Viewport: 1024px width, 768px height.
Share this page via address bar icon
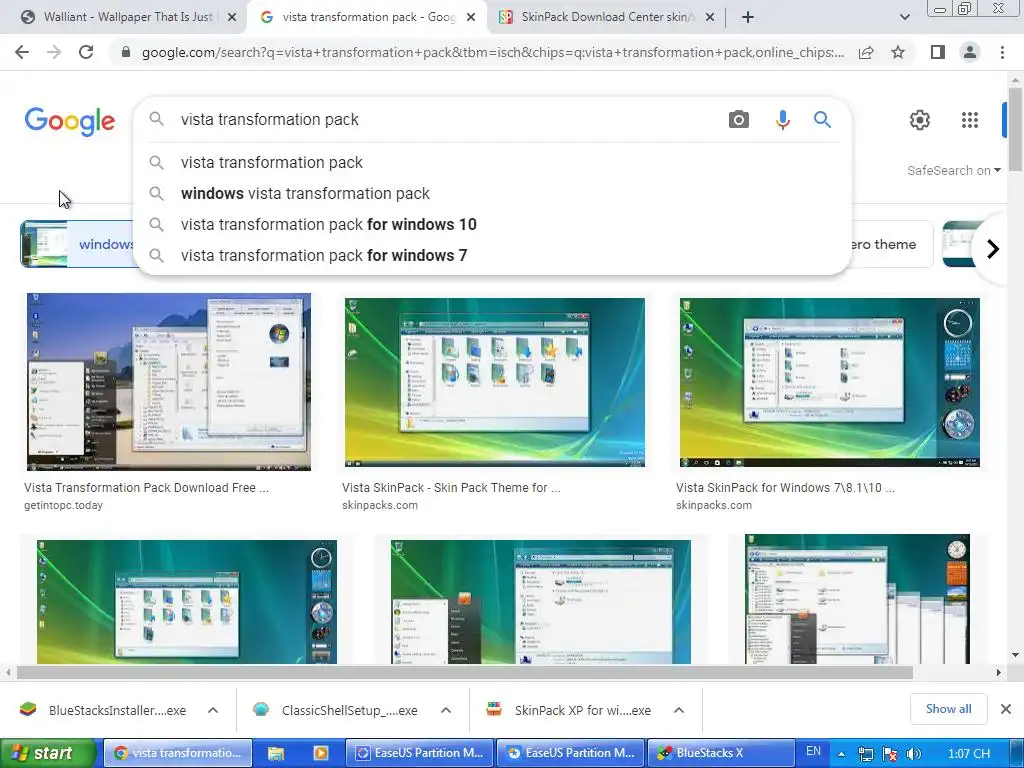click(x=866, y=52)
